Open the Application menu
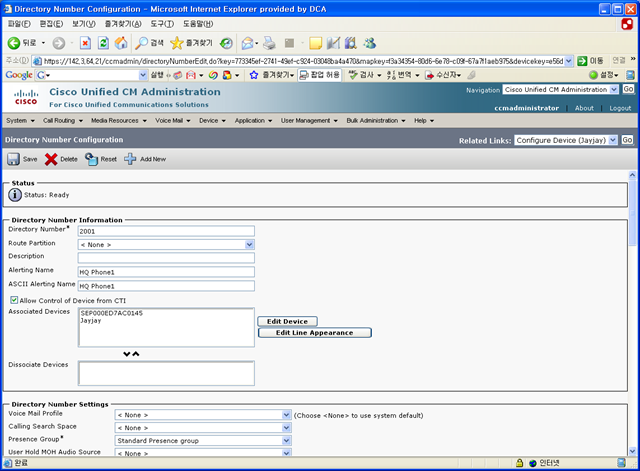Image resolution: width=640 pixels, height=471 pixels. click(x=253, y=120)
